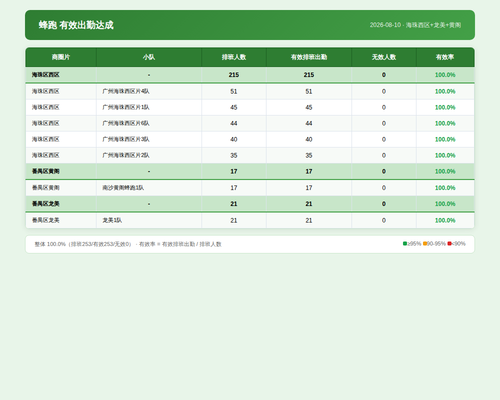500x400 pixels.
Task: Click team 广州海珠西区片6队
Action: 126,123
